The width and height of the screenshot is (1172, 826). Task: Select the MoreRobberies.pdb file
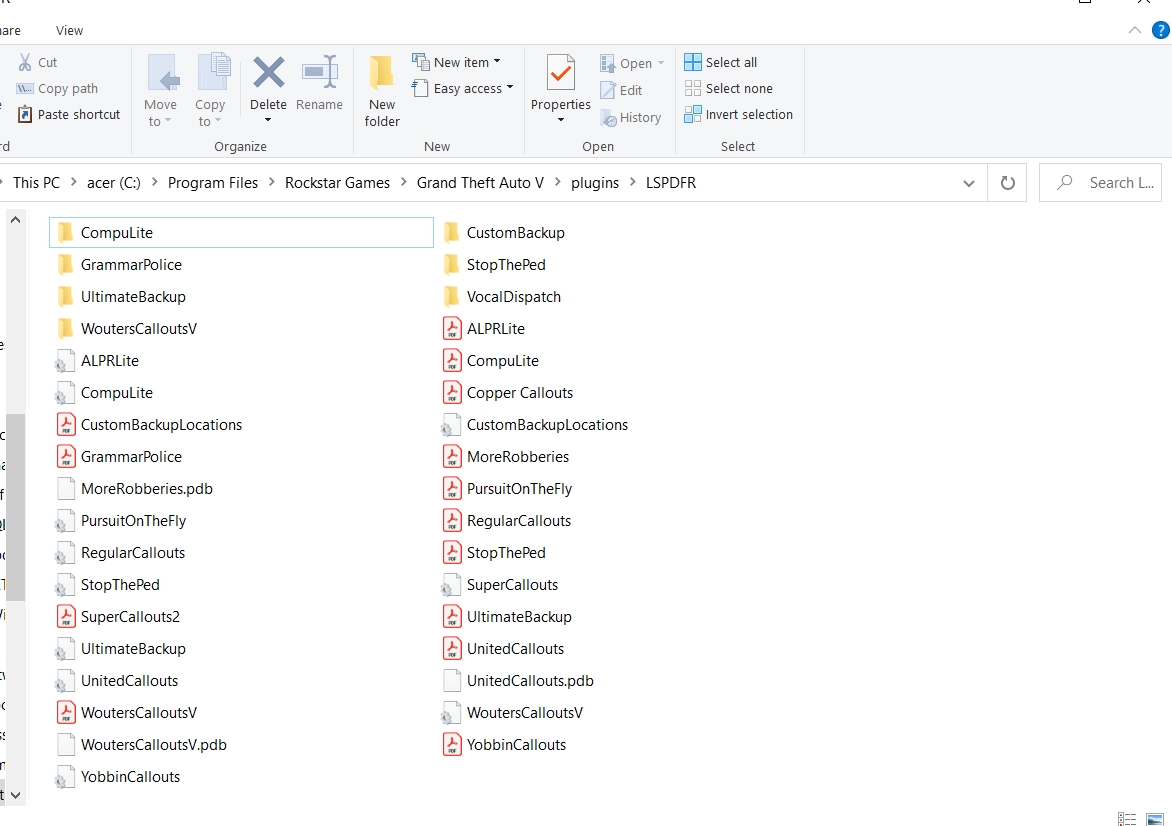click(x=135, y=489)
